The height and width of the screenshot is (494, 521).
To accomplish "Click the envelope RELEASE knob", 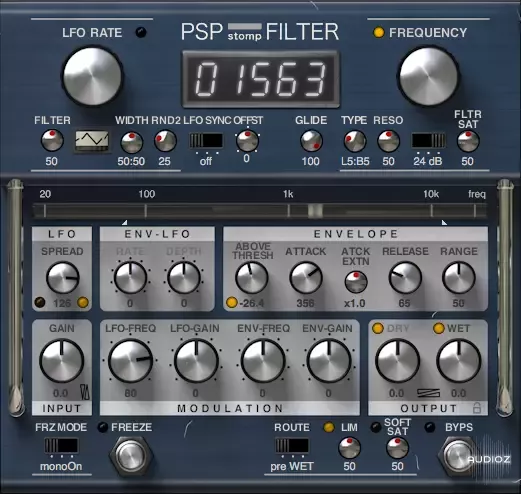I will point(405,278).
